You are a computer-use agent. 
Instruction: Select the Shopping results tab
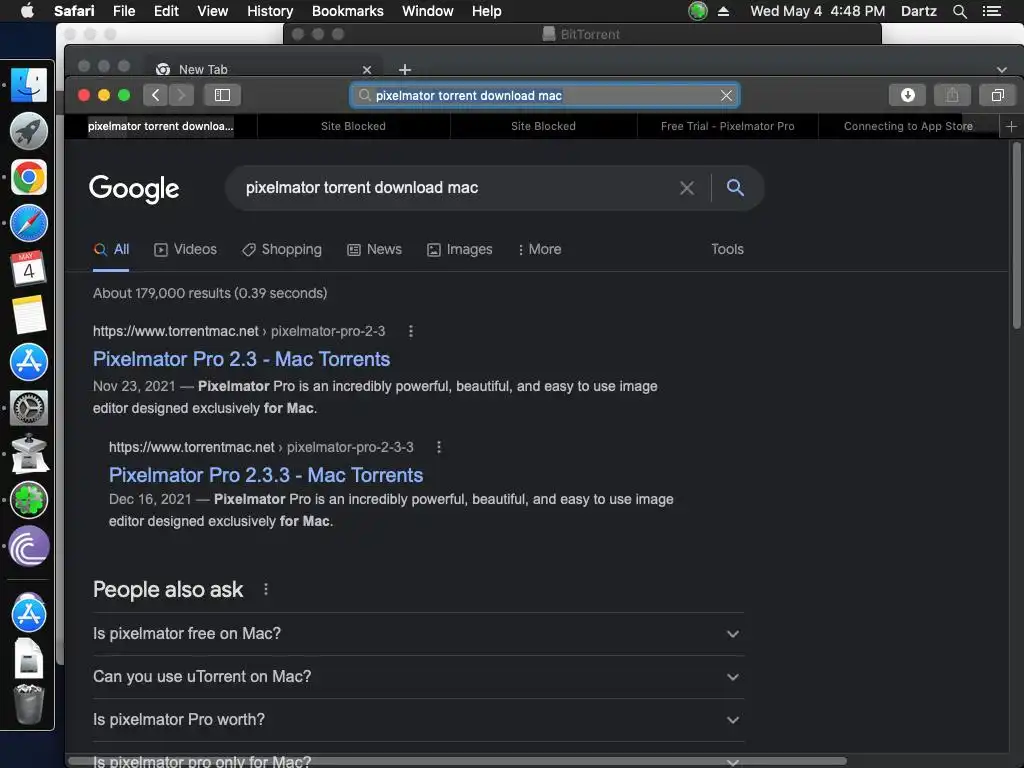click(x=281, y=249)
